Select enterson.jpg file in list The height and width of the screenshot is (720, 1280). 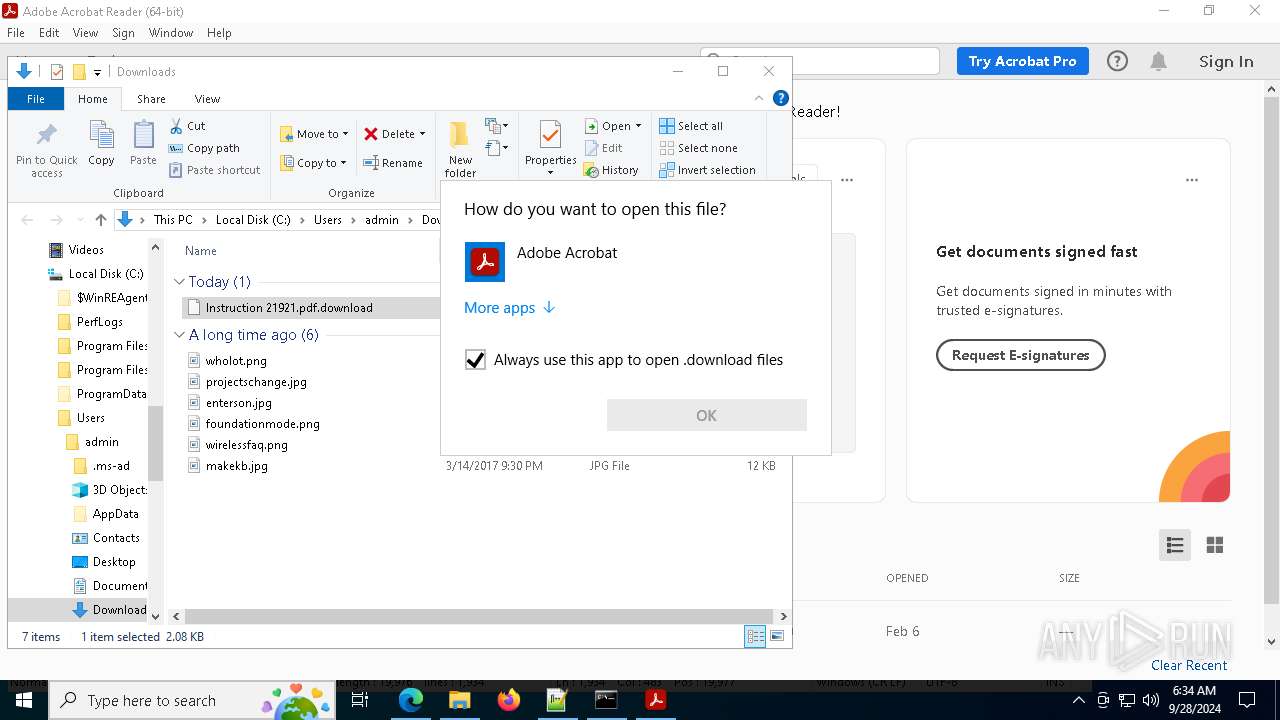[x=239, y=403]
